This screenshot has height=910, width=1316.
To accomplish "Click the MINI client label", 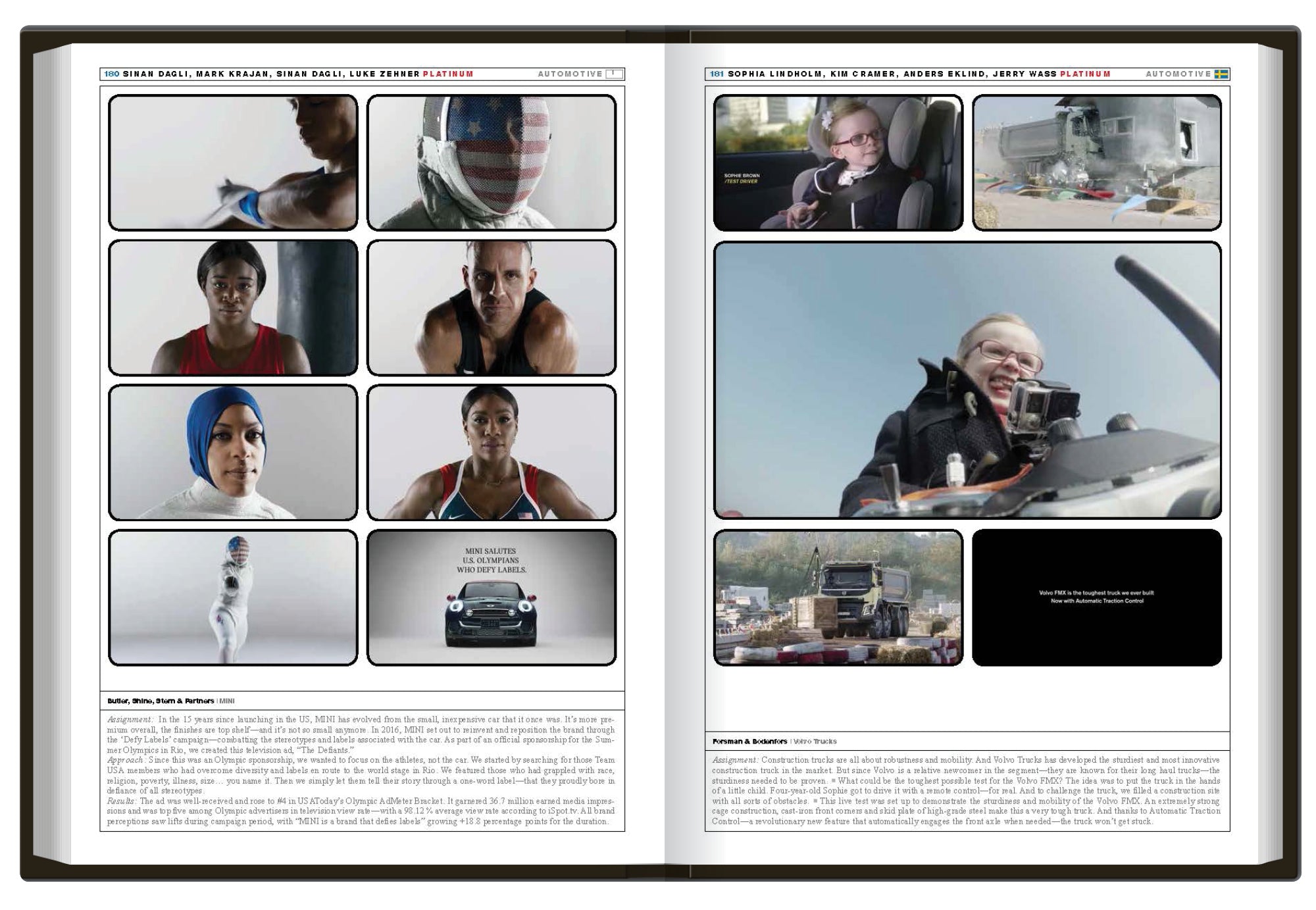I will click(x=227, y=701).
